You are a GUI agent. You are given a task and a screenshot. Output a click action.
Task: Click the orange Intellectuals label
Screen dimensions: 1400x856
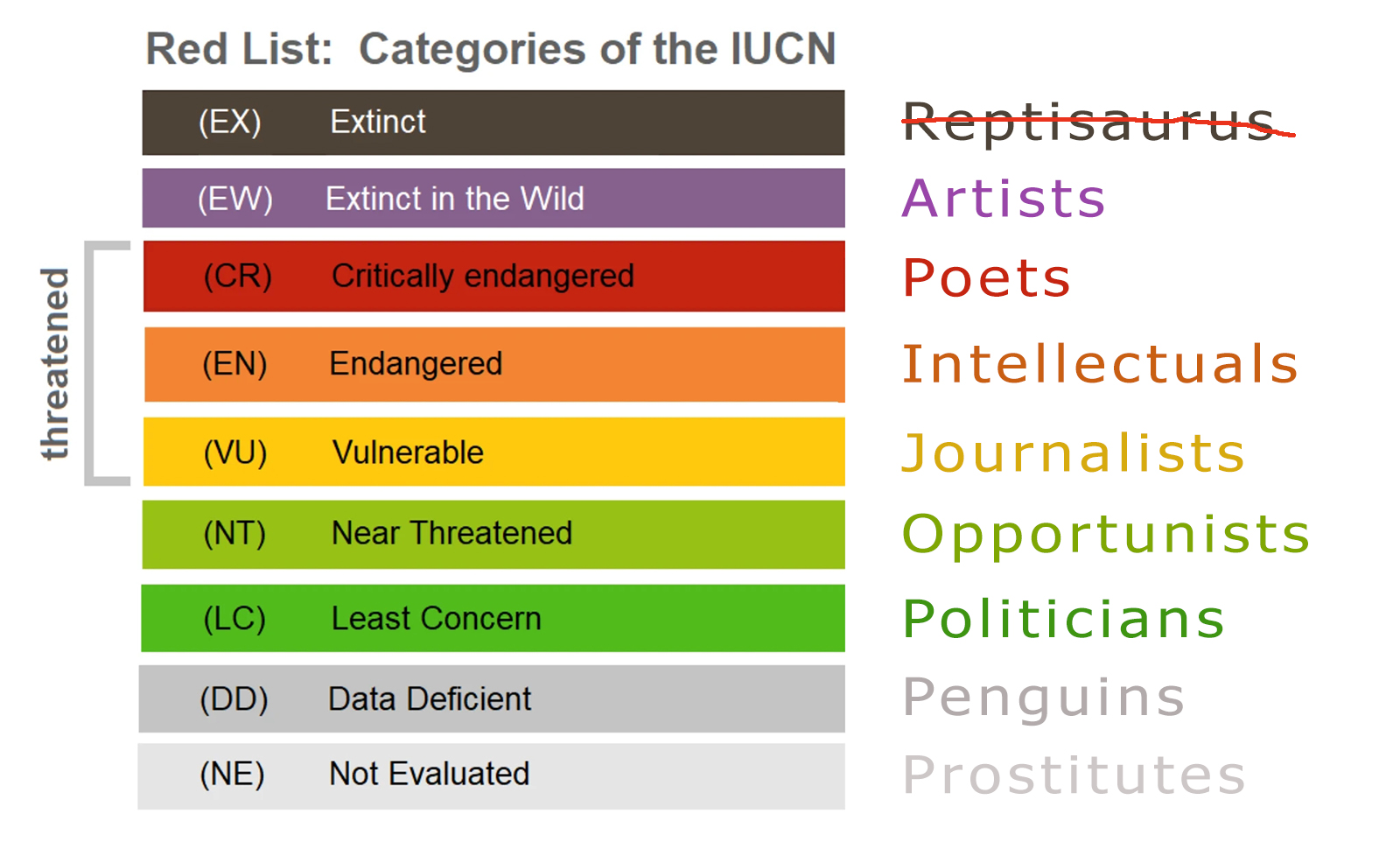[1100, 364]
